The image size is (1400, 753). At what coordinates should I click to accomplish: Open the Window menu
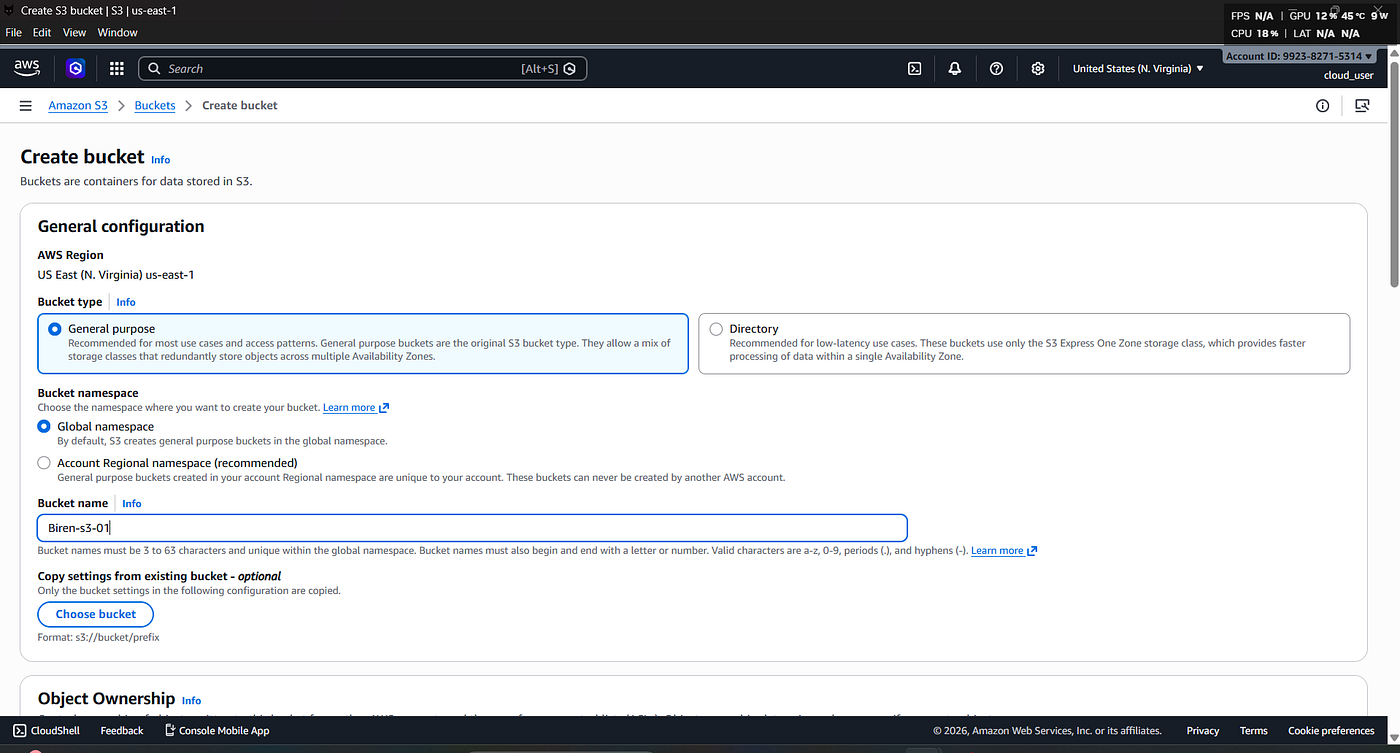pyautogui.click(x=117, y=32)
